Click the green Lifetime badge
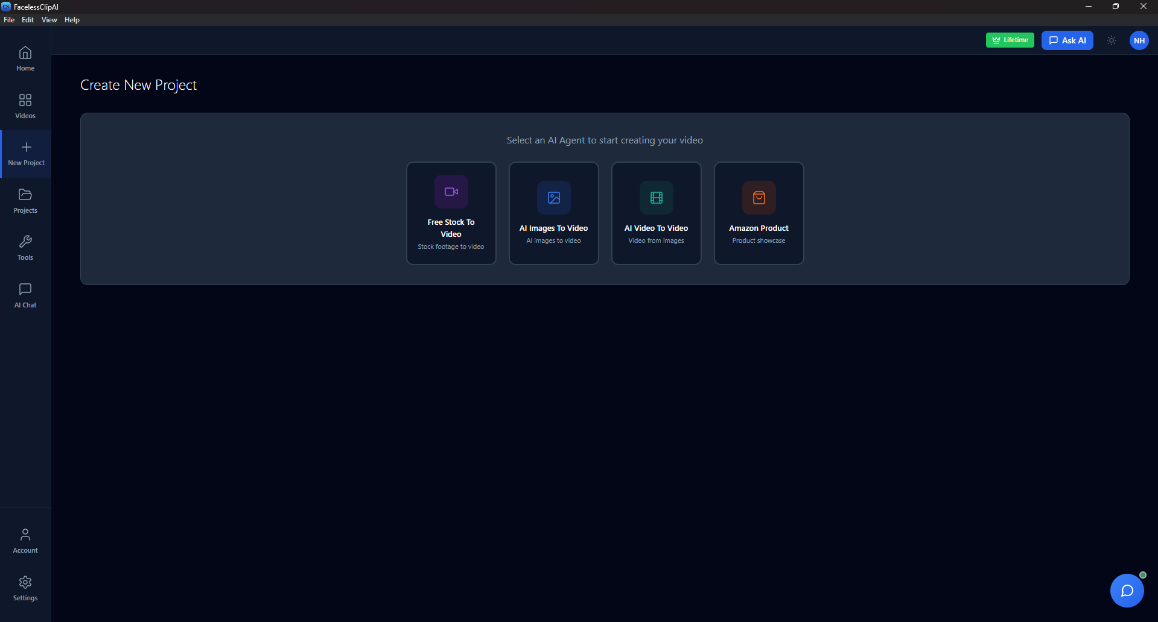Image resolution: width=1158 pixels, height=622 pixels. tap(1010, 40)
